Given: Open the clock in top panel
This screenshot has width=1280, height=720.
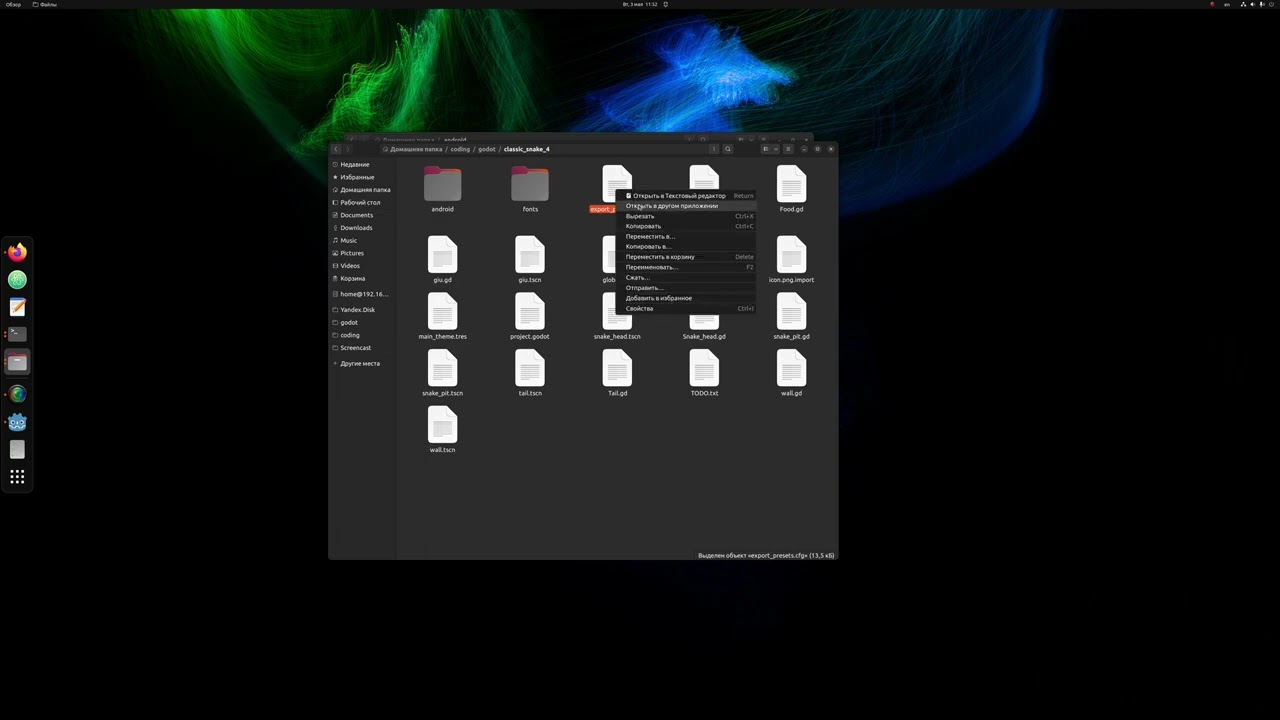Looking at the screenshot, I should (640, 4).
